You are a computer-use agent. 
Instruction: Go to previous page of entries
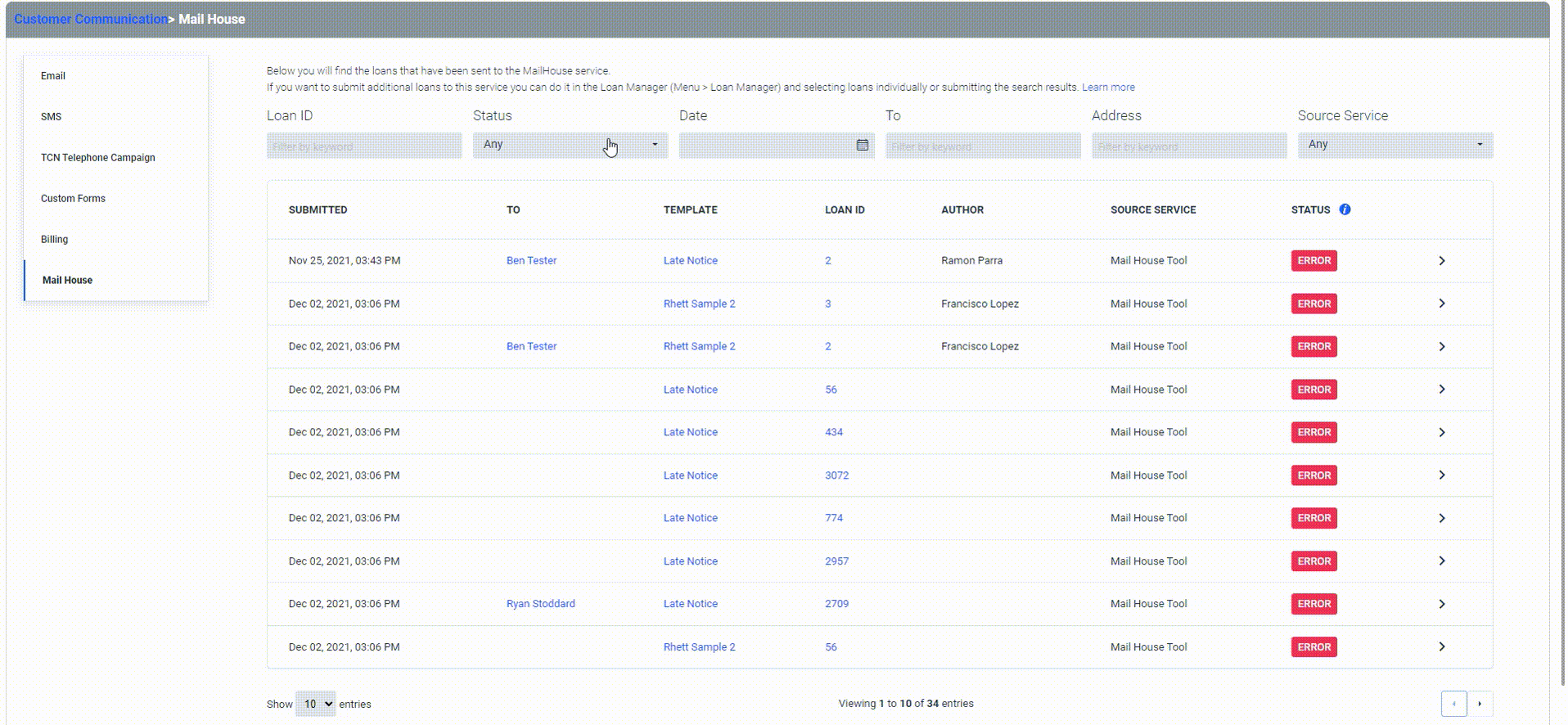pos(1454,704)
